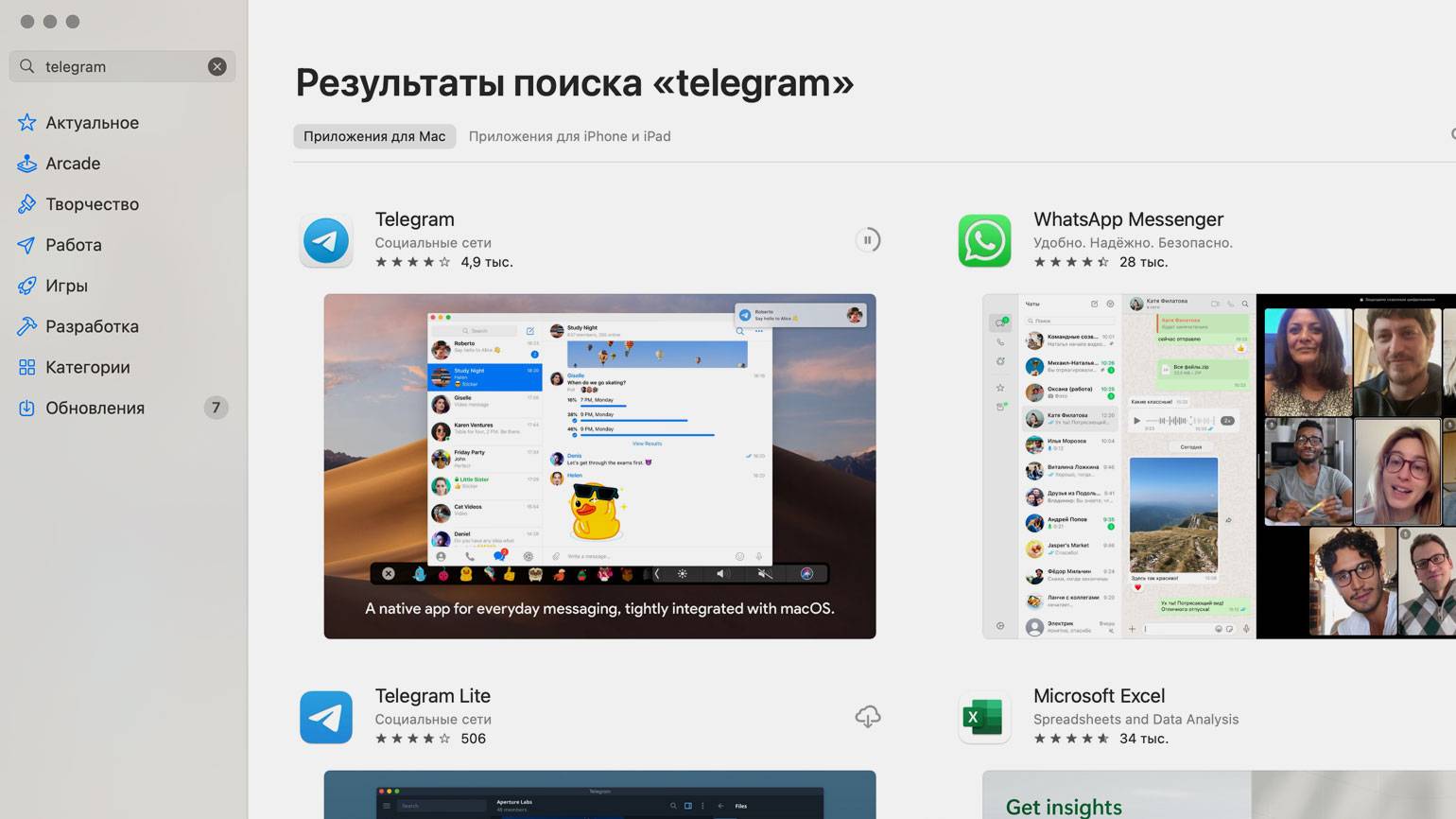Image resolution: width=1456 pixels, height=819 pixels.
Task: Open the Telegram Lite screenshot preview
Action: tap(599, 794)
